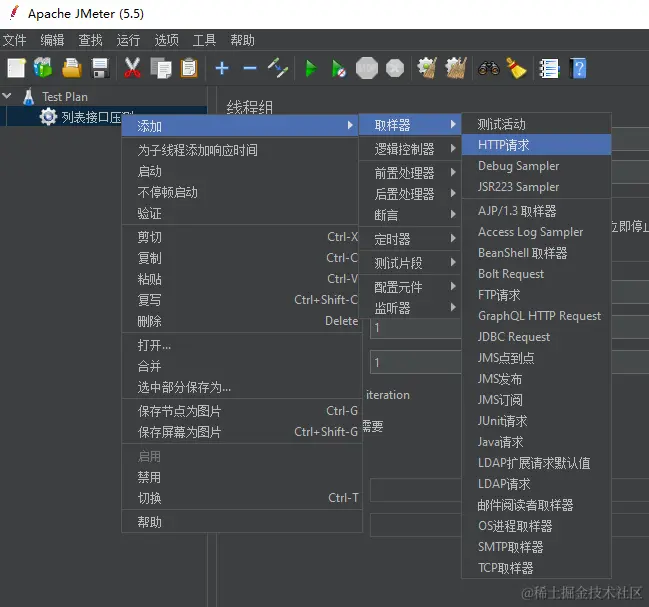Open the Templates icon in toolbar

pos(43,68)
